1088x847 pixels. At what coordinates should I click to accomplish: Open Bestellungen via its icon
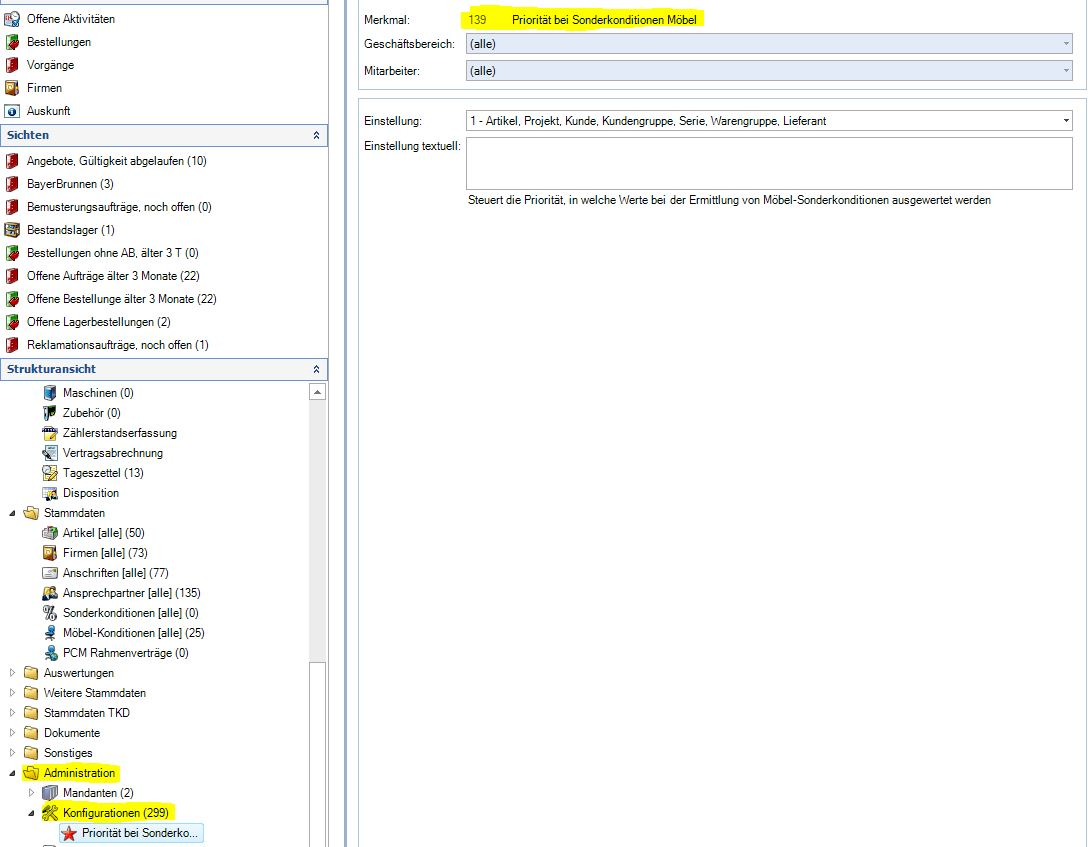[x=12, y=42]
